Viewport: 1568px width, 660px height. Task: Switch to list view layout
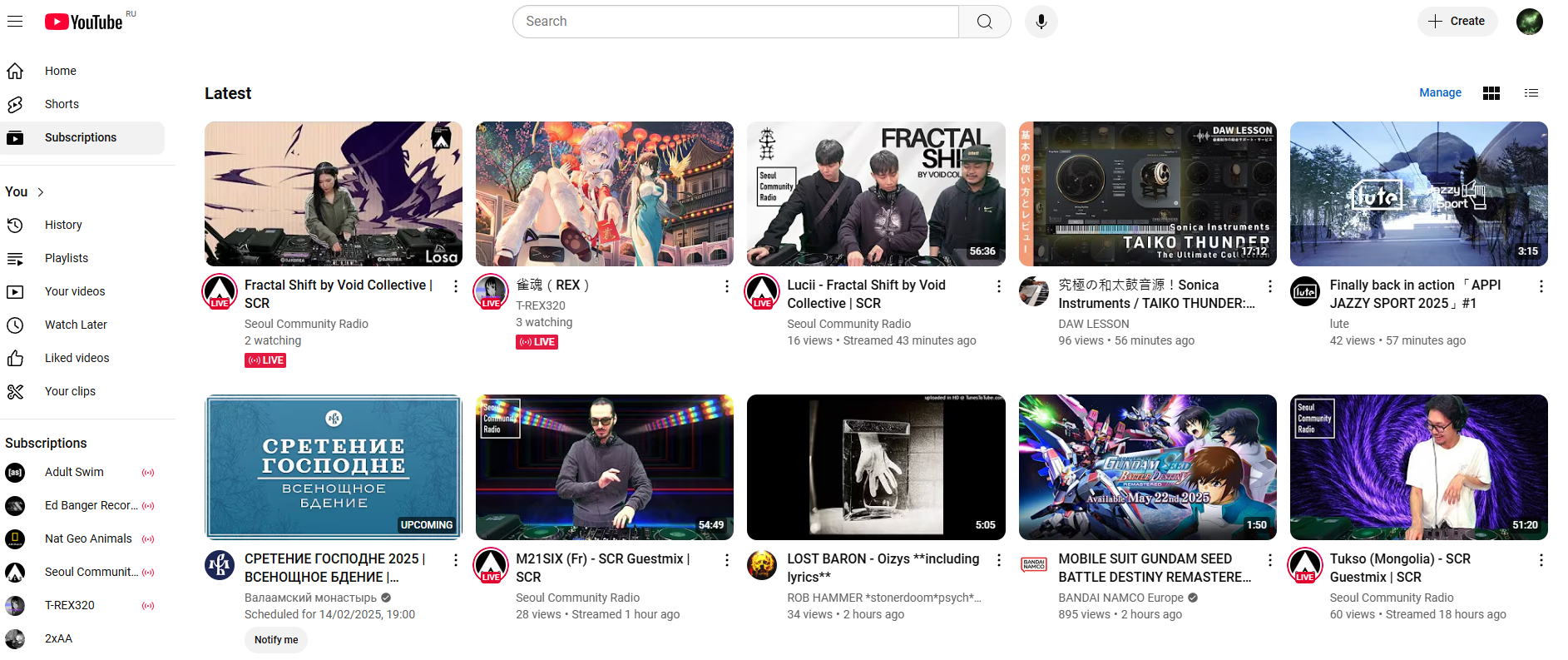coord(1531,93)
